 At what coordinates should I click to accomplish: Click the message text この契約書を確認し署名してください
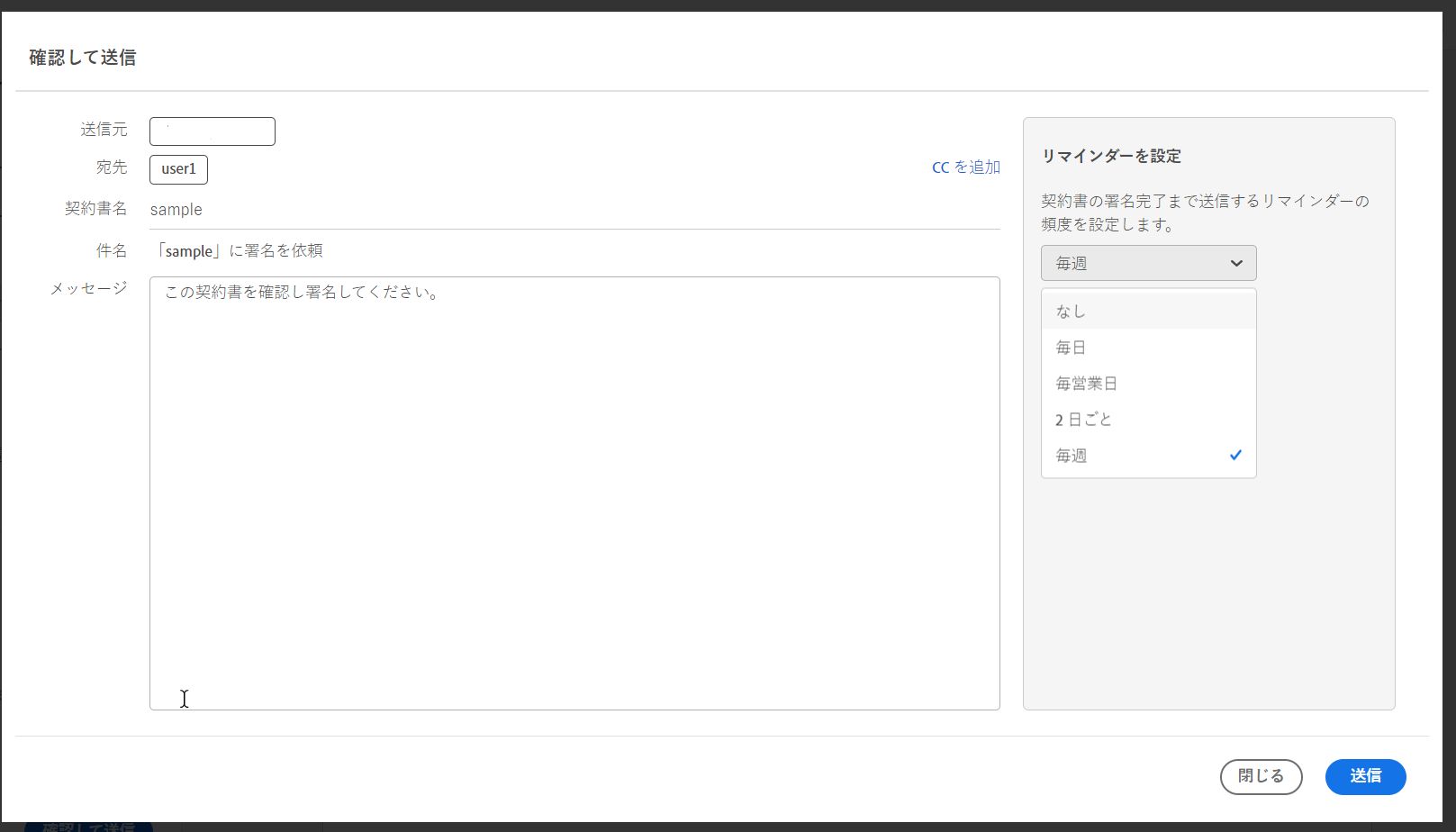click(x=300, y=292)
